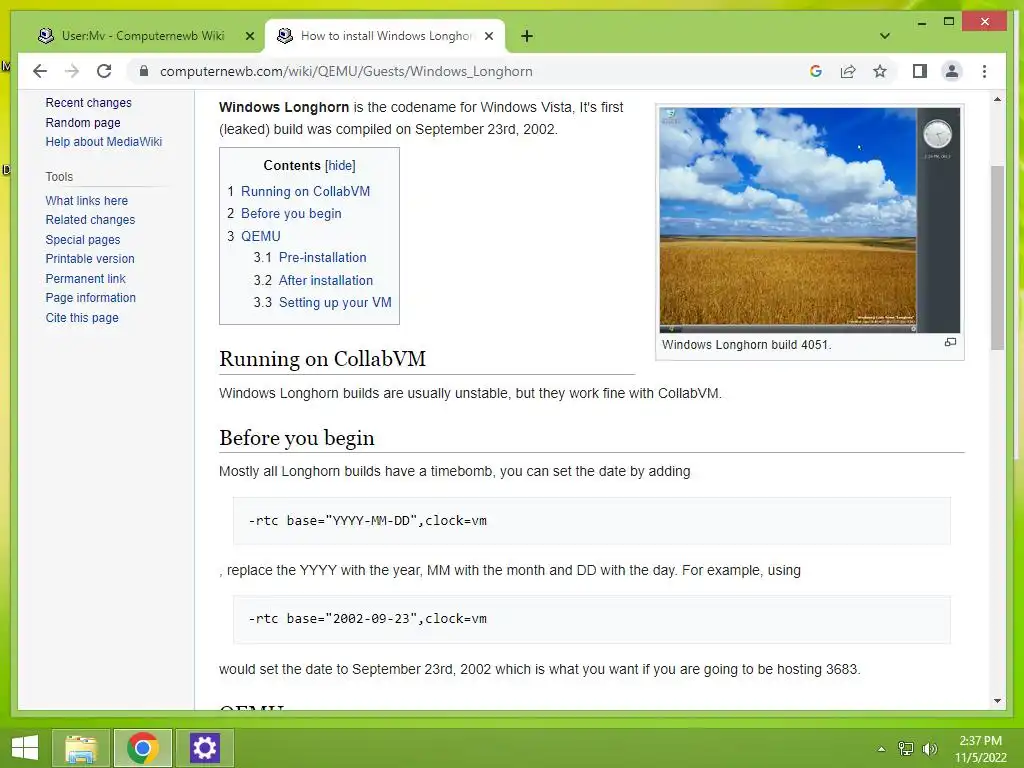Click the Before you begin heading
1024x768 pixels.
coord(296,438)
